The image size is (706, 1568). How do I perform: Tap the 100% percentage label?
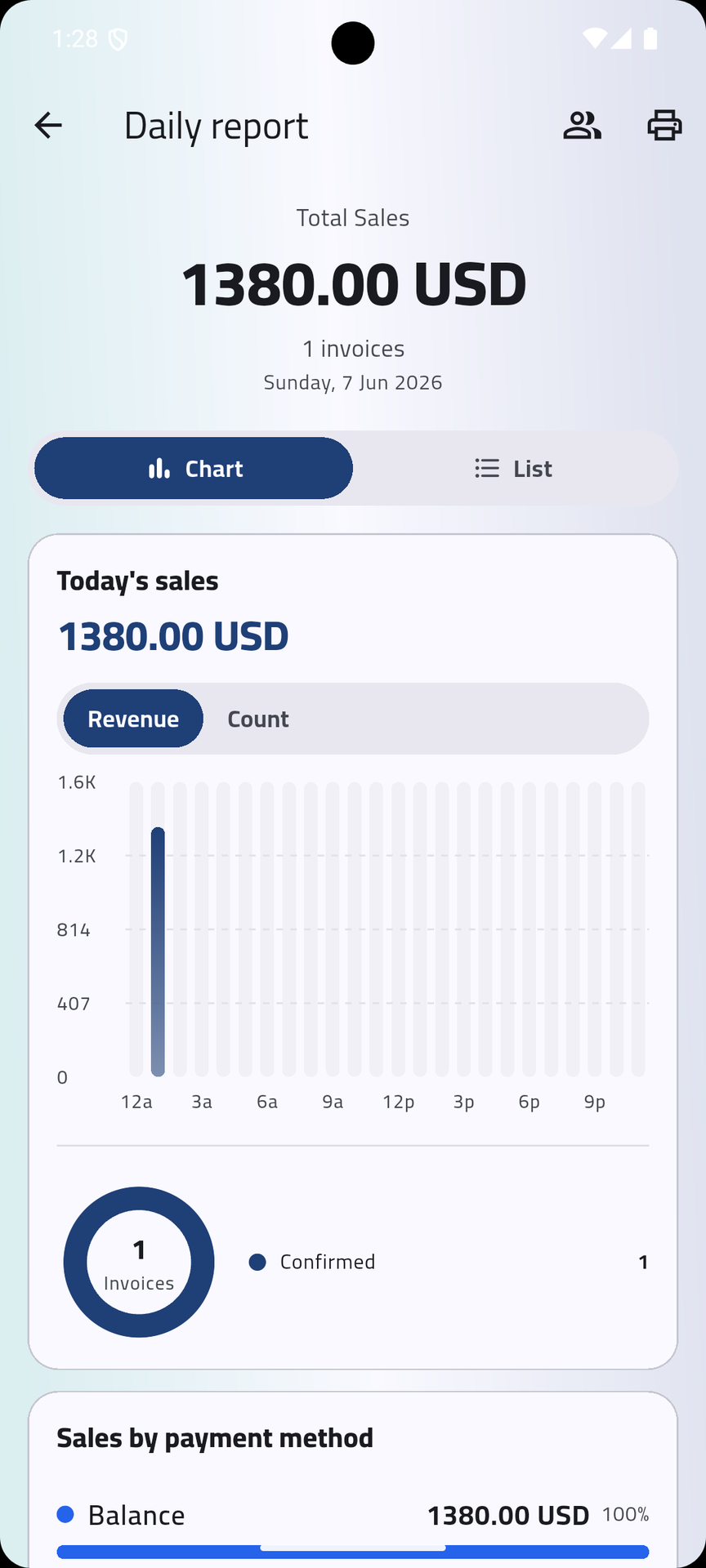click(626, 1515)
